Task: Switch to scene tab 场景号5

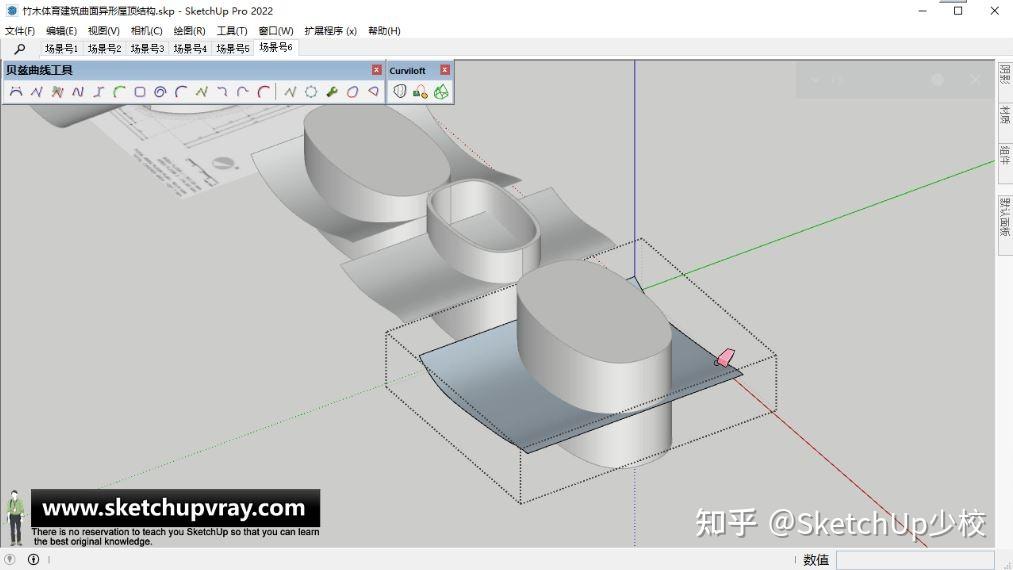Action: click(233, 48)
